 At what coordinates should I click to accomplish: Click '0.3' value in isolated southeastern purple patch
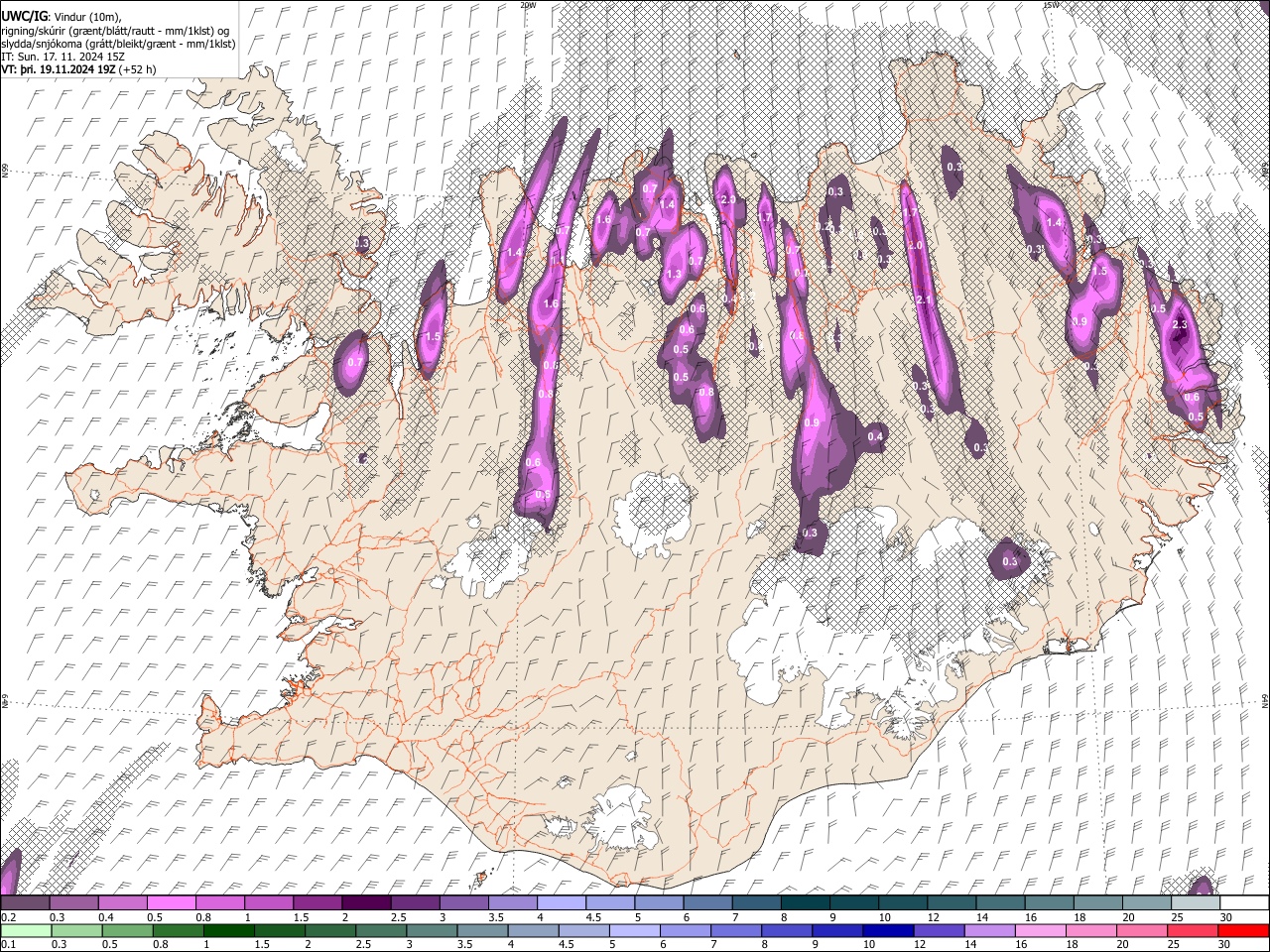pos(1010,562)
